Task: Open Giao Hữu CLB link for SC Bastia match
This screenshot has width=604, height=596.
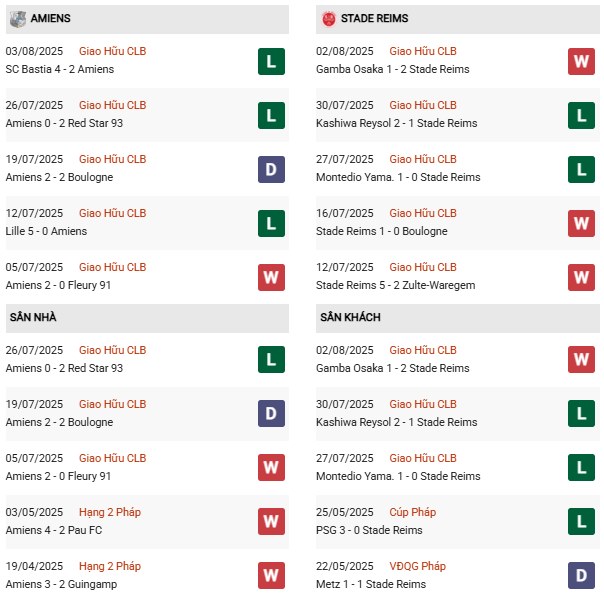Action: (x=112, y=51)
